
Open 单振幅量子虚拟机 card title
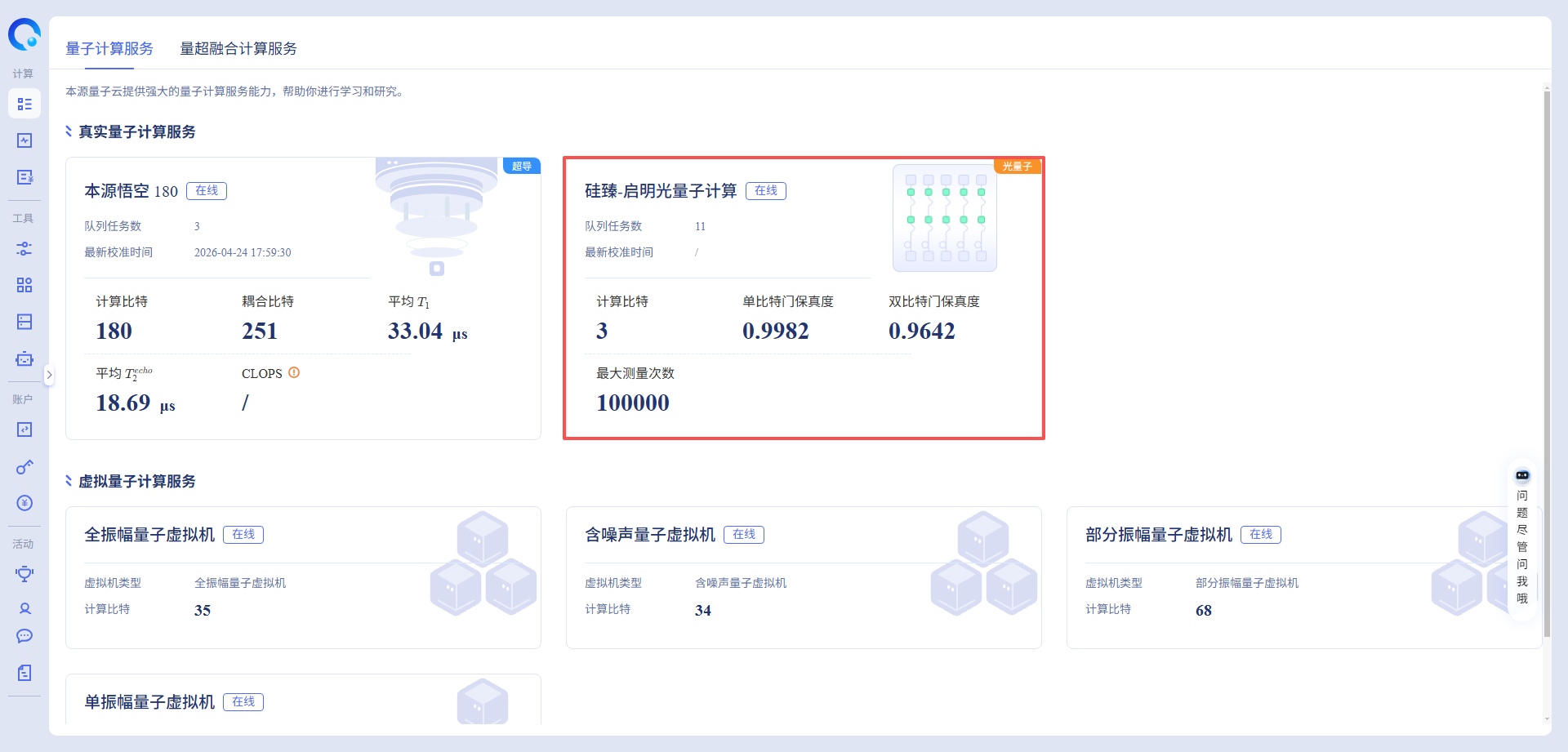coord(149,702)
